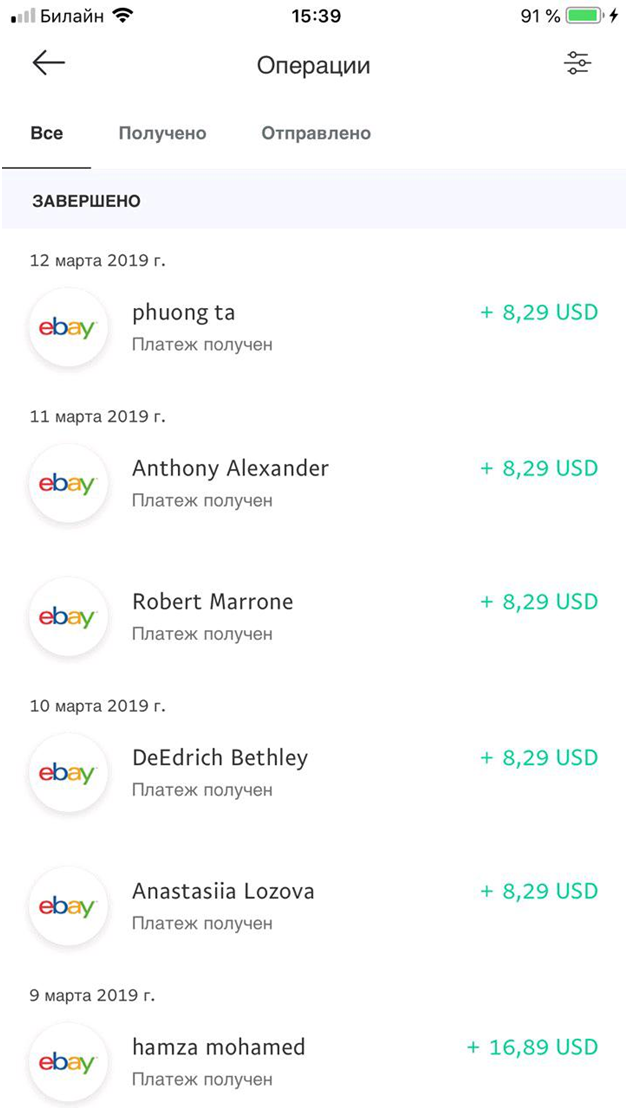Open the filters icon at top right
The height and width of the screenshot is (1109, 626).
point(578,64)
